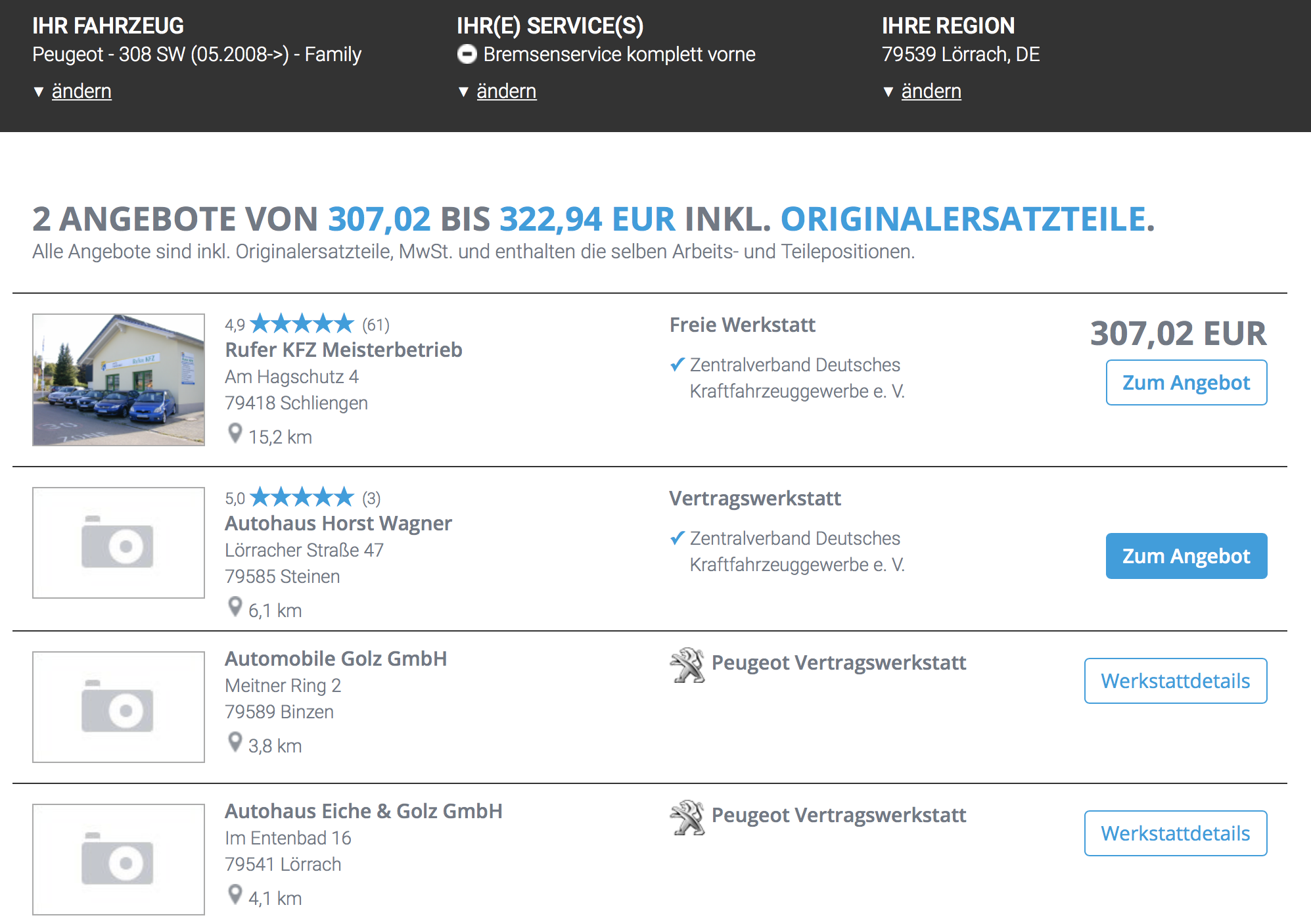Click Peugeot lion logo for Automobile Golz
1311x924 pixels.
pos(687,665)
